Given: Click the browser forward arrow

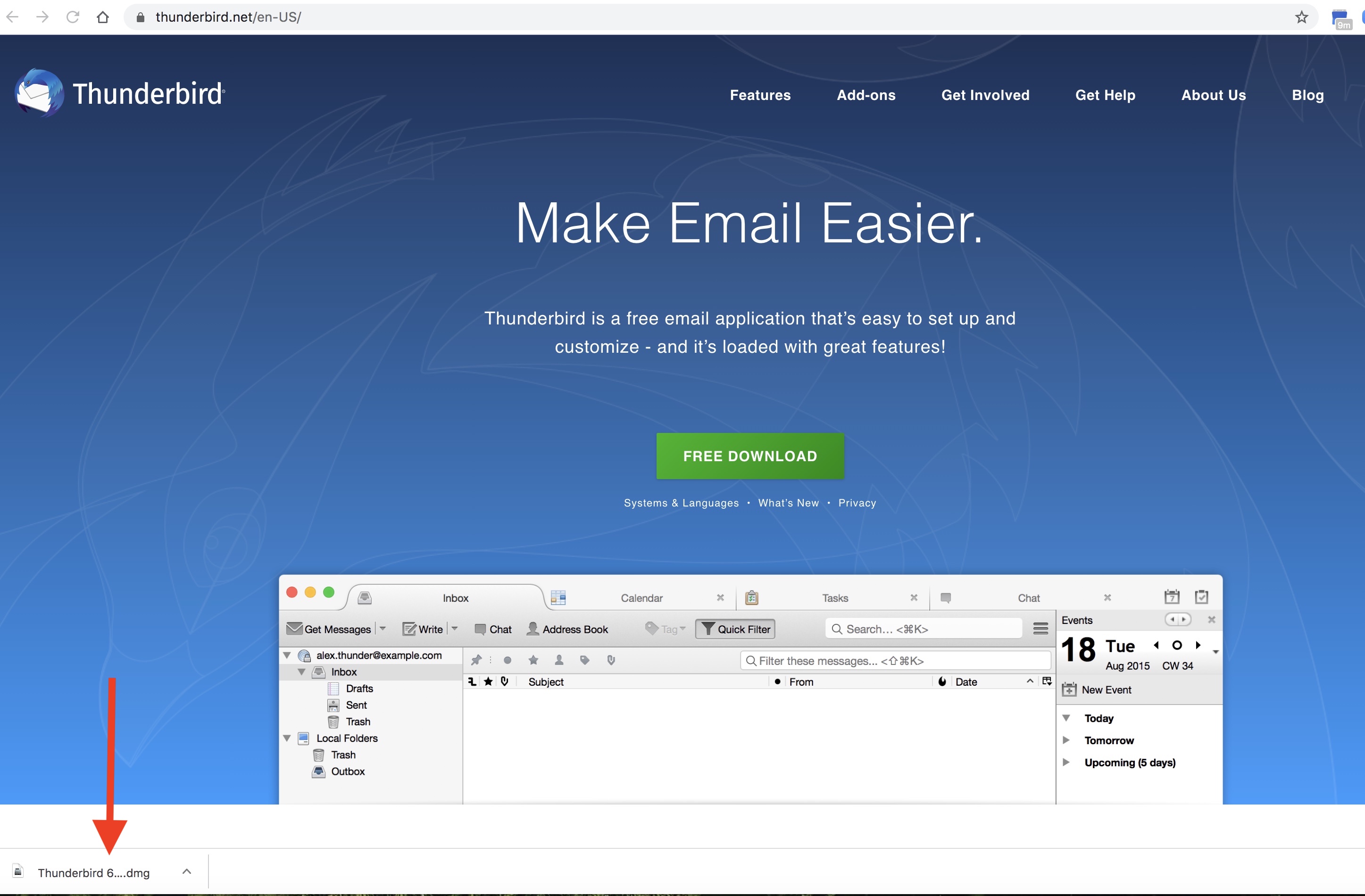Looking at the screenshot, I should [42, 17].
